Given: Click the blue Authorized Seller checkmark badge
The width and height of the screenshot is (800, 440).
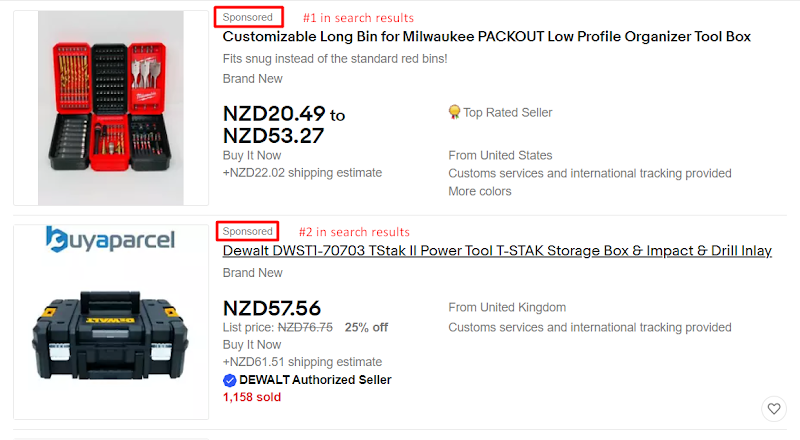Looking at the screenshot, I should tap(229, 380).
